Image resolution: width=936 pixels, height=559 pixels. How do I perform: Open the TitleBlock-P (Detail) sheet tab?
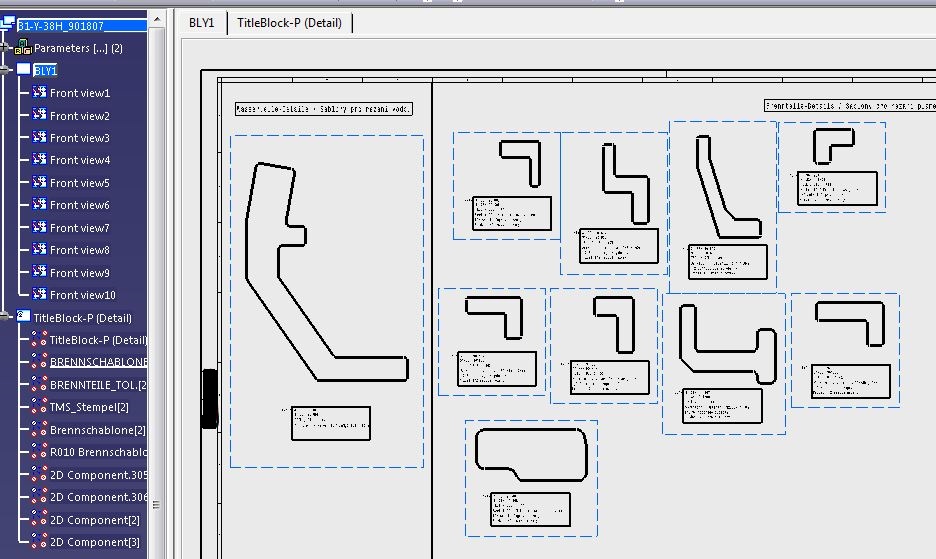(x=289, y=22)
